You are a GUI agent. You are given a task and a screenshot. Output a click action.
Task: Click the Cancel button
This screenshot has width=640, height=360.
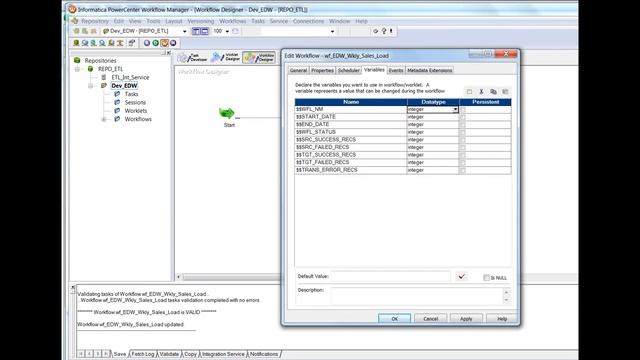tap(430, 319)
